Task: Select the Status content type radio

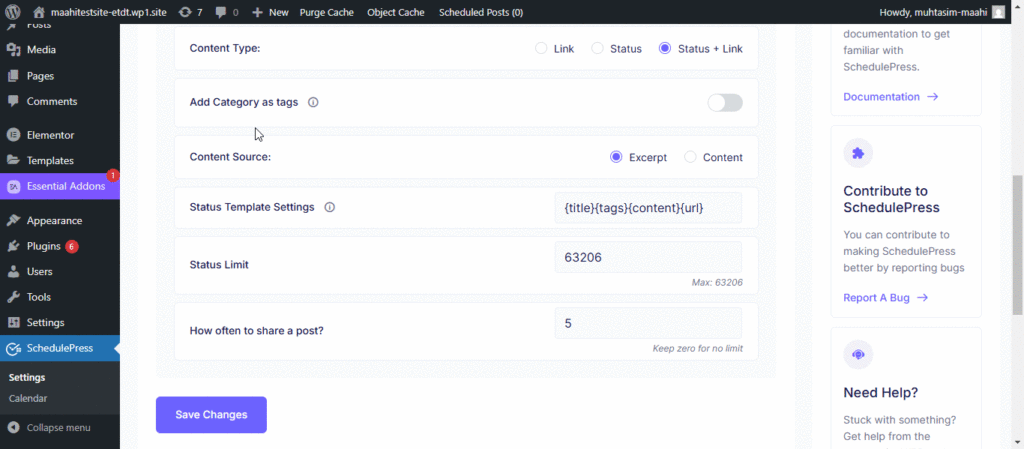Action: point(597,48)
